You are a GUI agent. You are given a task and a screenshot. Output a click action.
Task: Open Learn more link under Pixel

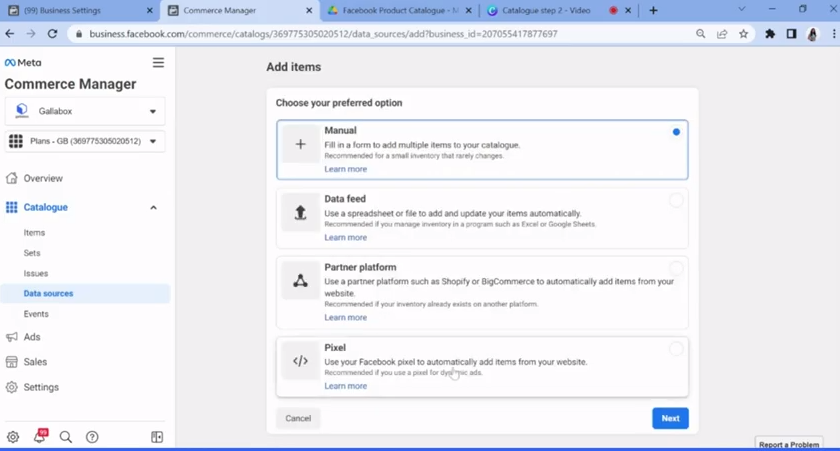pyautogui.click(x=346, y=386)
